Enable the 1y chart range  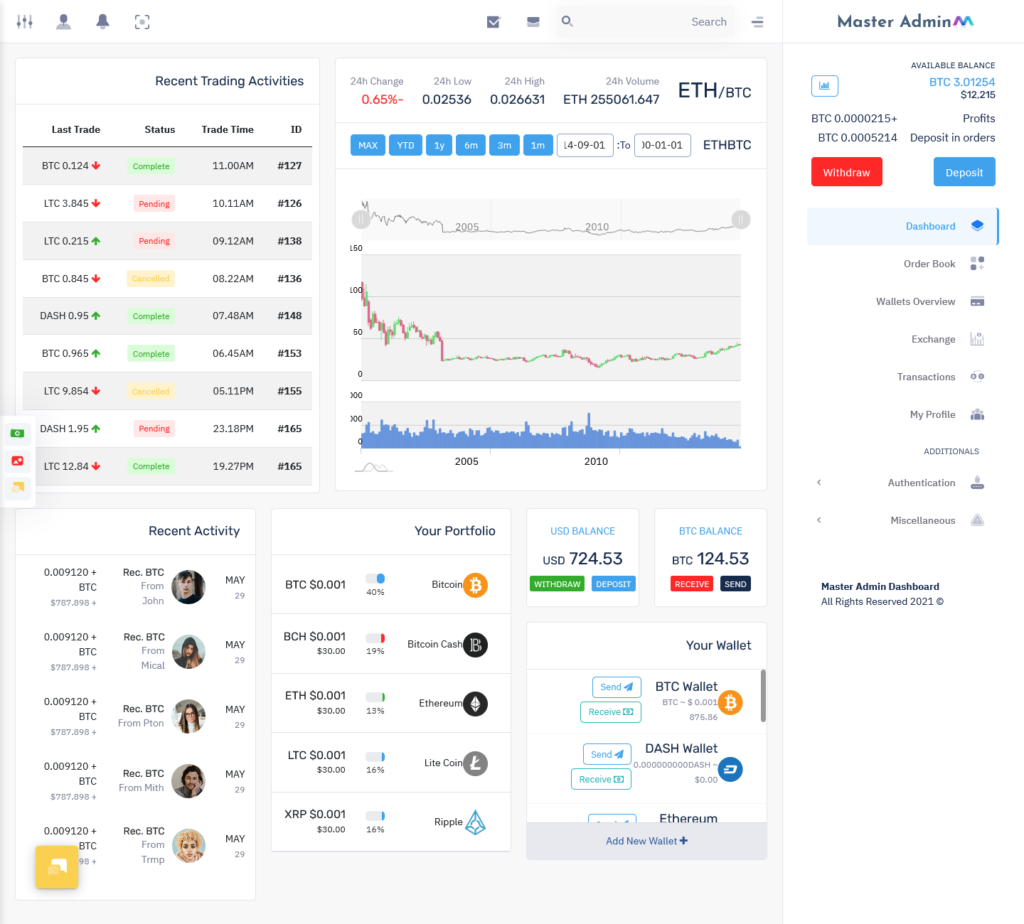coord(438,144)
